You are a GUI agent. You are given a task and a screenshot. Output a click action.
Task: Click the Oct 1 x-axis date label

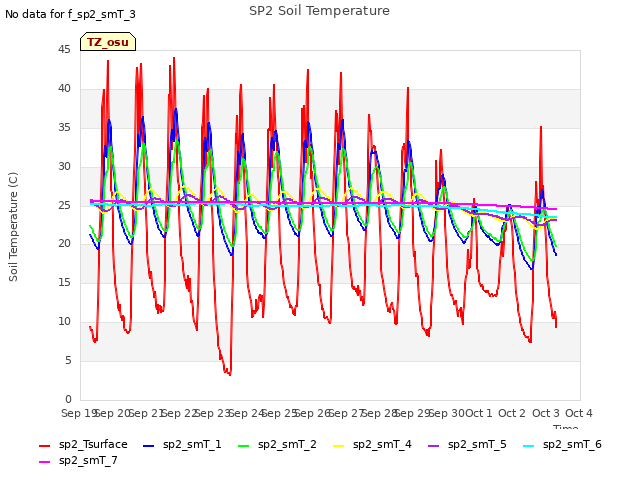pyautogui.click(x=479, y=413)
